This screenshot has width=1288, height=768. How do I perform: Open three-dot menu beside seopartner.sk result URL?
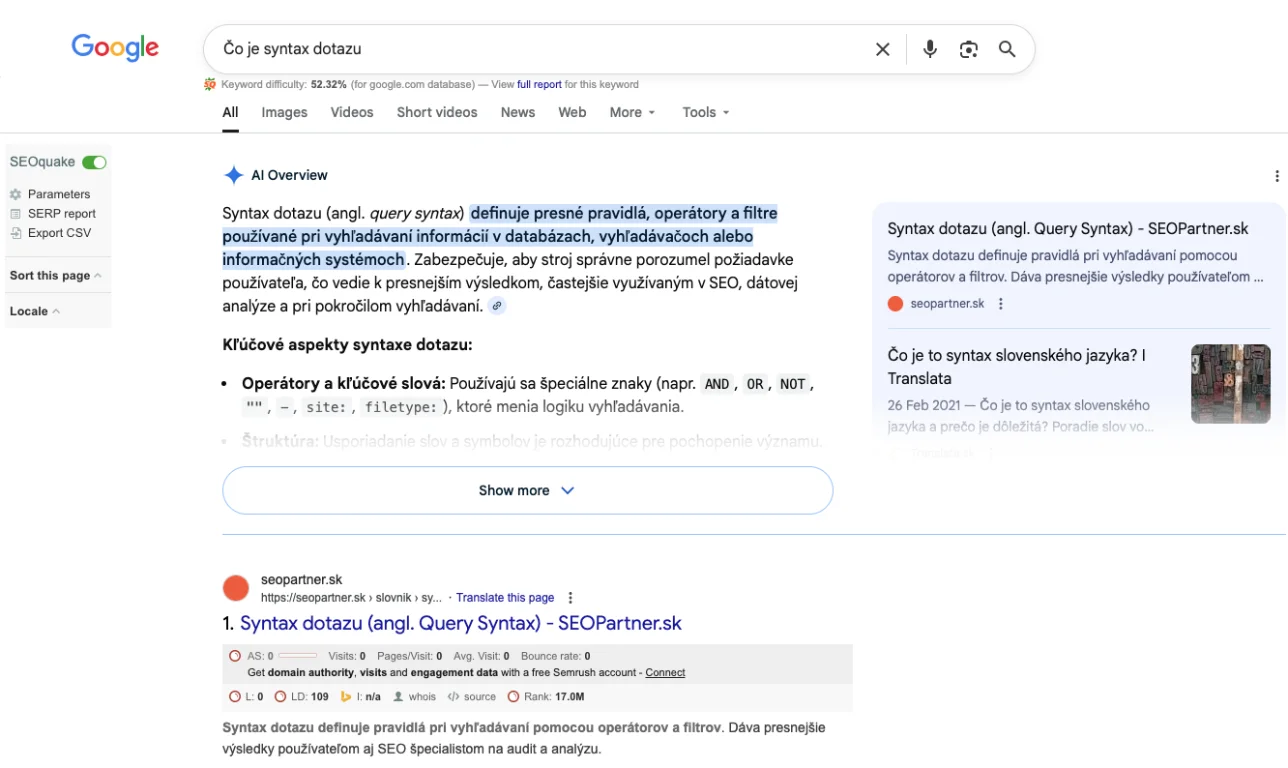click(x=571, y=598)
